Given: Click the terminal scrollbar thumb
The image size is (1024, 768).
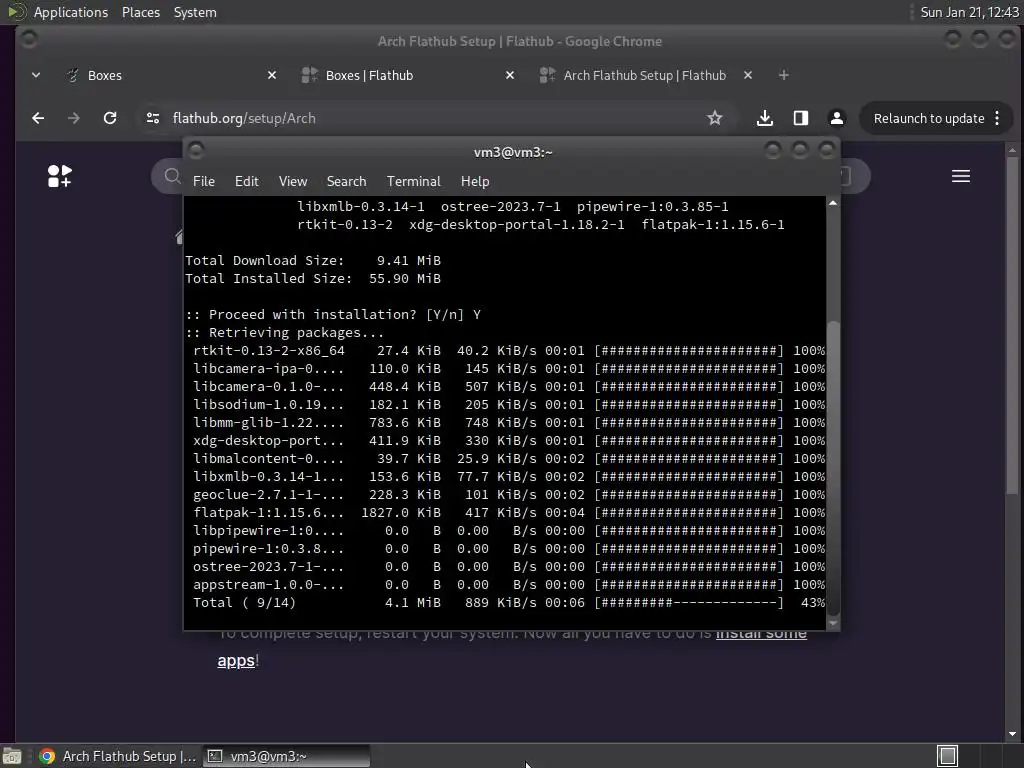Looking at the screenshot, I should coord(833,467).
